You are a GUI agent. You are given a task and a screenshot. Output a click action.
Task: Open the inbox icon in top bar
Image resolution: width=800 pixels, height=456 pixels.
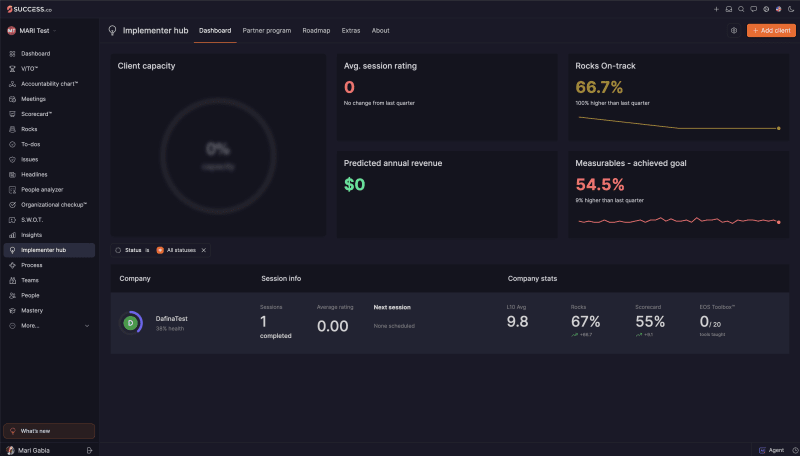[729, 9]
